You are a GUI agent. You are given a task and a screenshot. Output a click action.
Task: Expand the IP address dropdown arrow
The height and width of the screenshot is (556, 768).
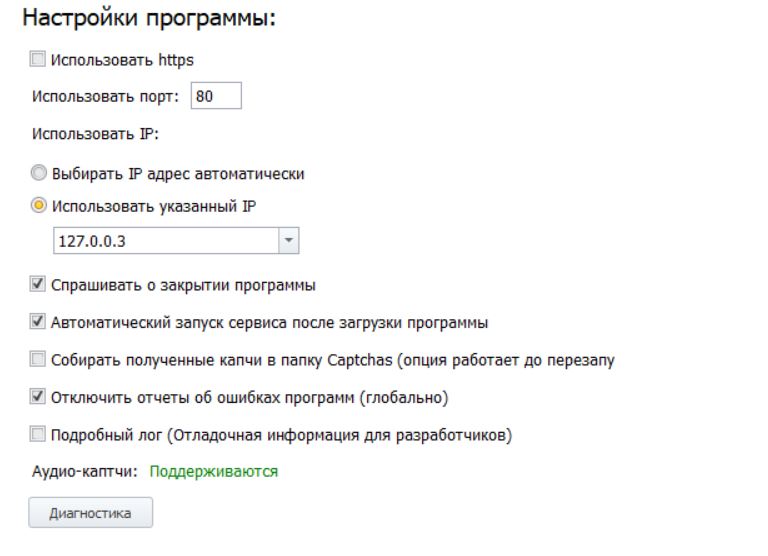(x=289, y=241)
